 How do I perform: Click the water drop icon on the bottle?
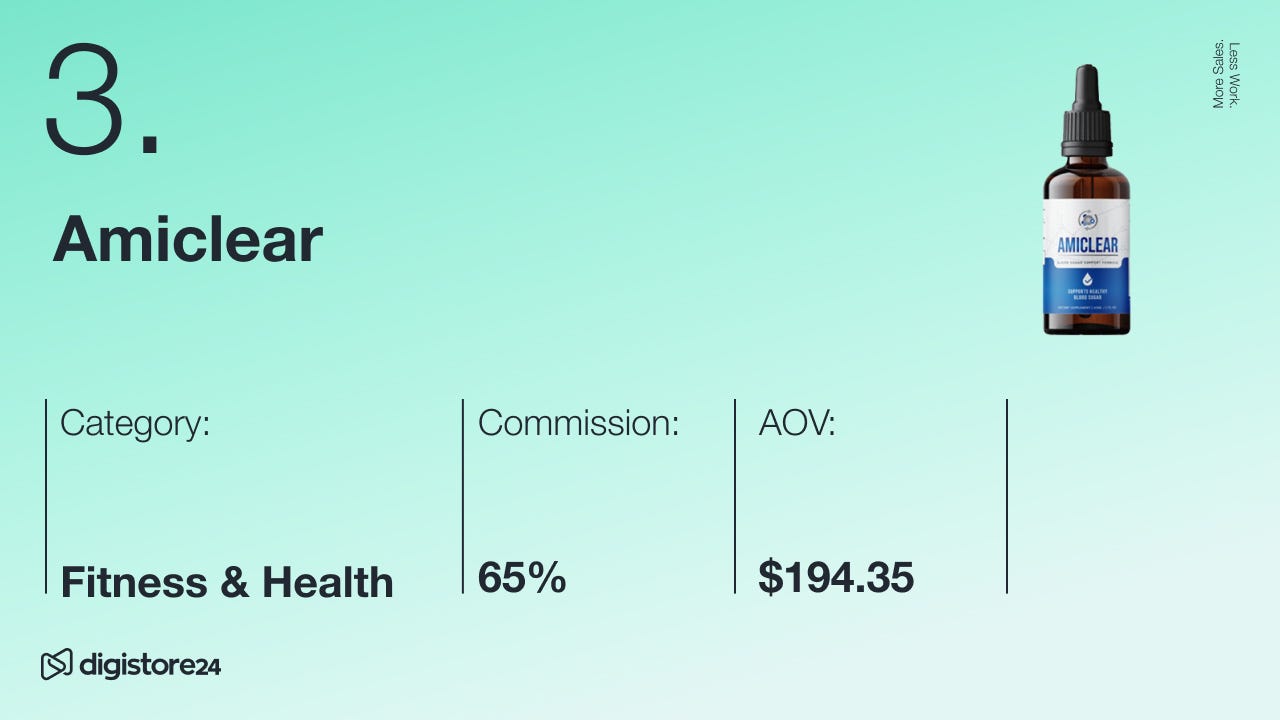(x=1087, y=281)
